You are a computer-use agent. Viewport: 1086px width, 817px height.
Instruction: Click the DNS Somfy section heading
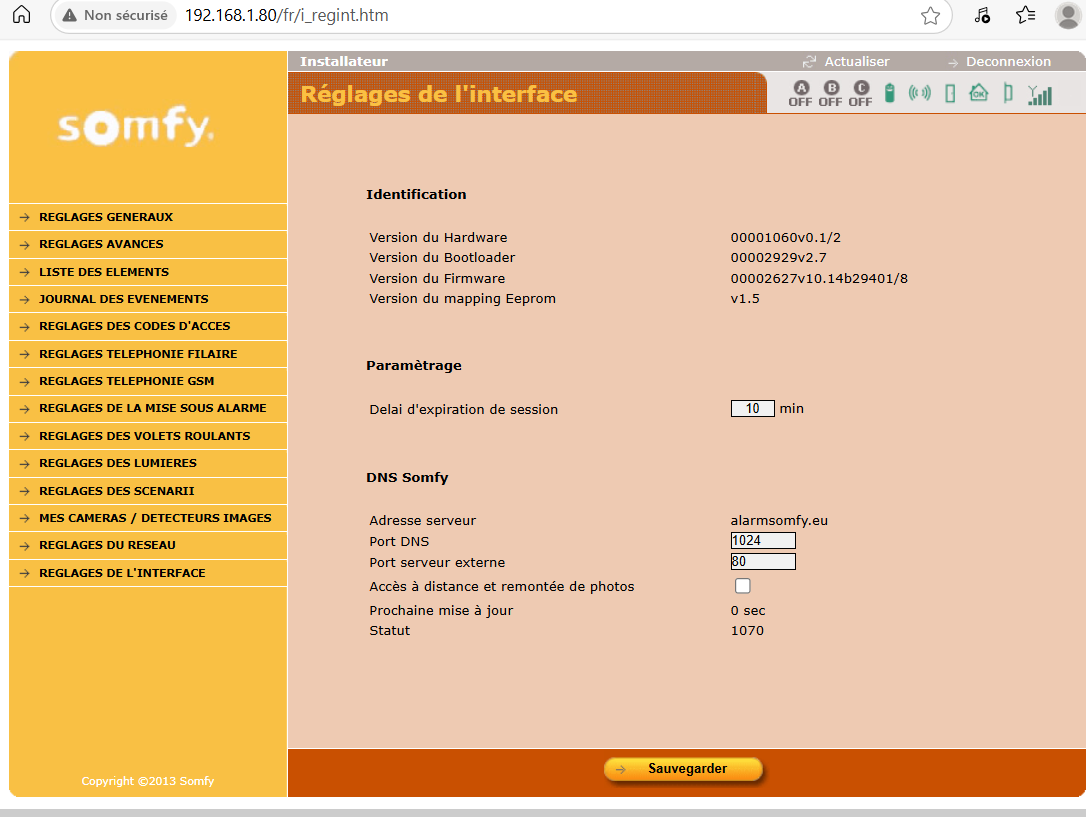407,478
